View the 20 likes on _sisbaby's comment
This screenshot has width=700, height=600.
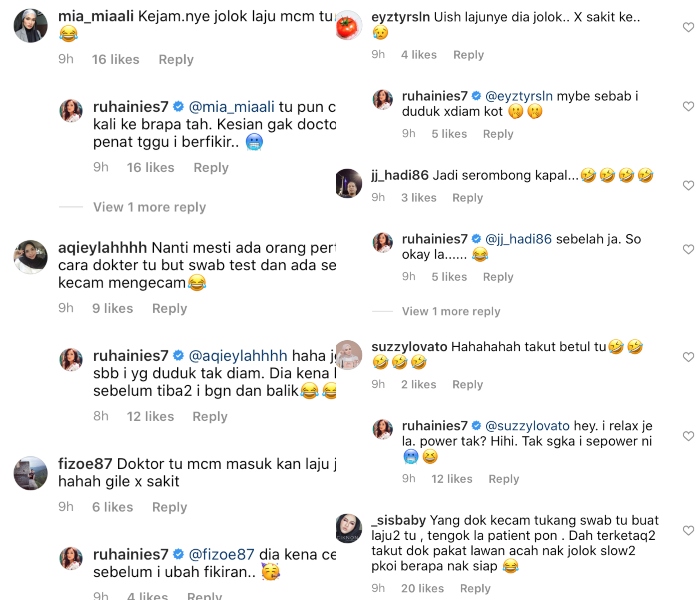point(422,588)
